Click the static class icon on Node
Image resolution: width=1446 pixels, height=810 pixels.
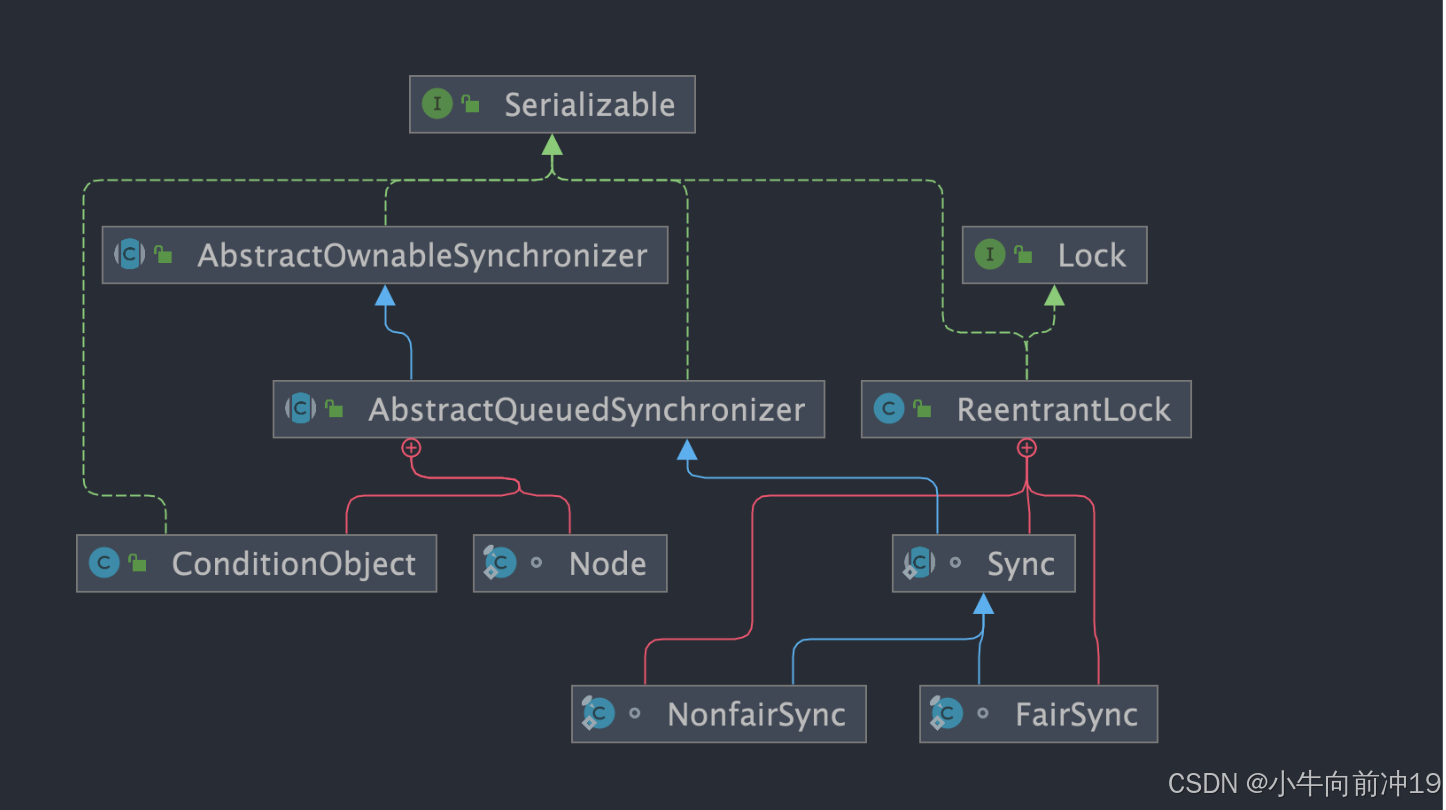point(500,563)
